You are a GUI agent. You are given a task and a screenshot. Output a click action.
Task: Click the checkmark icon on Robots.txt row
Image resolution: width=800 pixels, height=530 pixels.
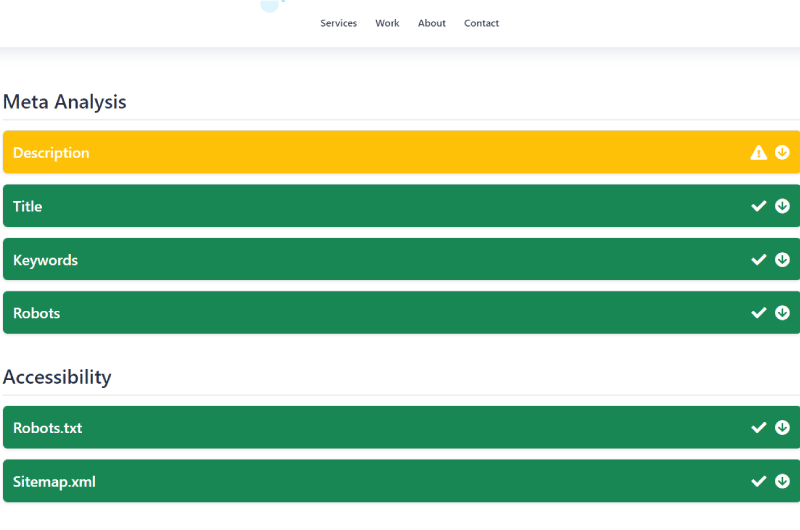pyautogui.click(x=759, y=427)
